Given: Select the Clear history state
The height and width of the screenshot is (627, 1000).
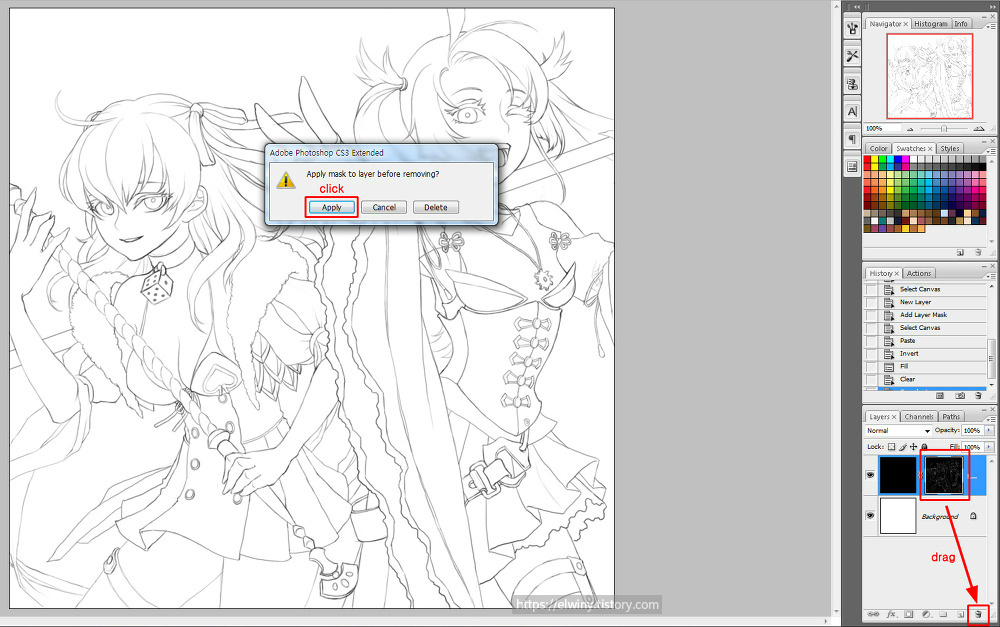Looking at the screenshot, I should pos(934,379).
